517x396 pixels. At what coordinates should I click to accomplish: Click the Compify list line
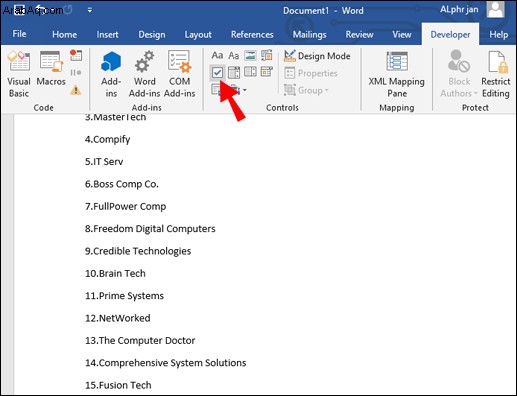[x=107, y=139]
